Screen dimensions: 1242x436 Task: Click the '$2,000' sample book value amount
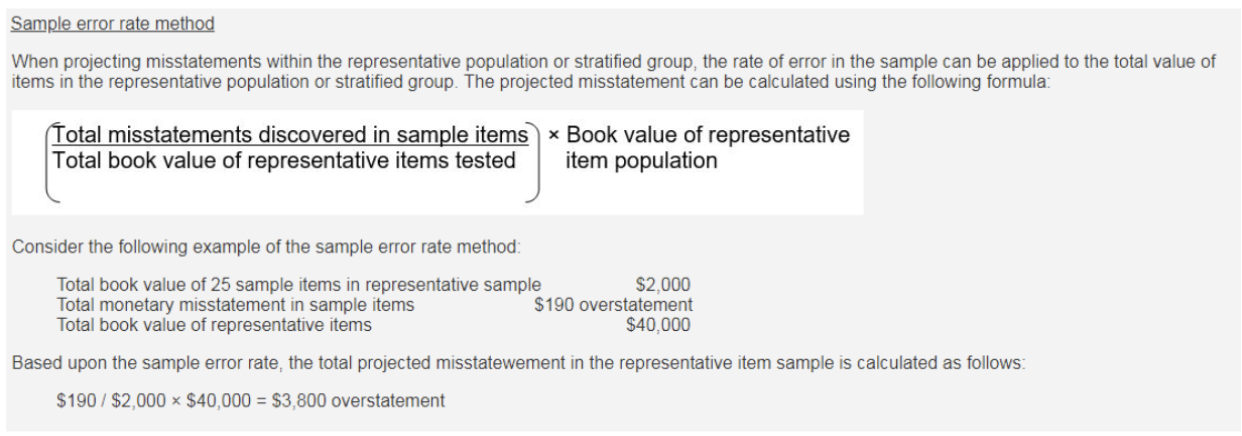pos(662,285)
